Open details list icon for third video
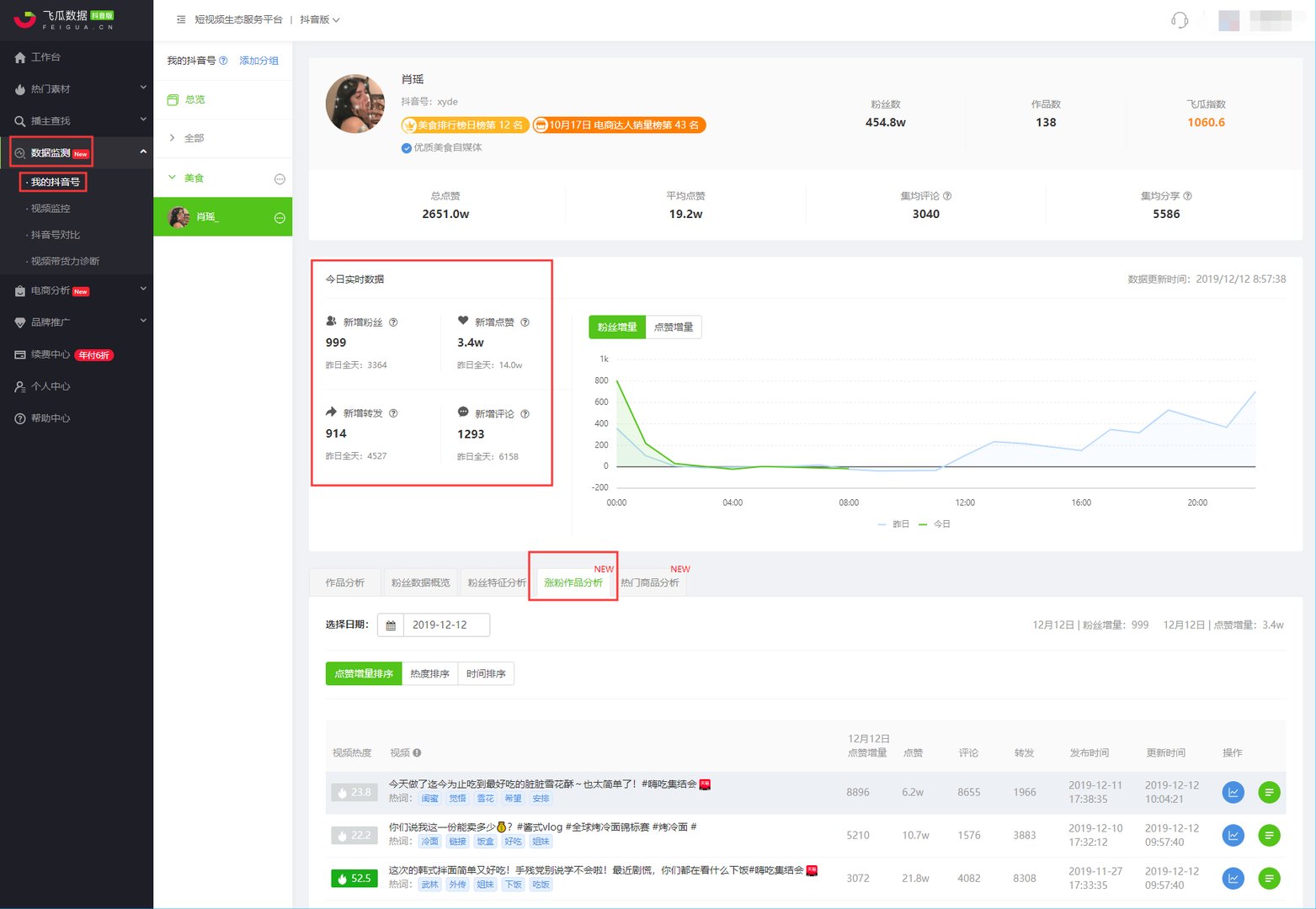Image resolution: width=1316 pixels, height=909 pixels. (1268, 878)
